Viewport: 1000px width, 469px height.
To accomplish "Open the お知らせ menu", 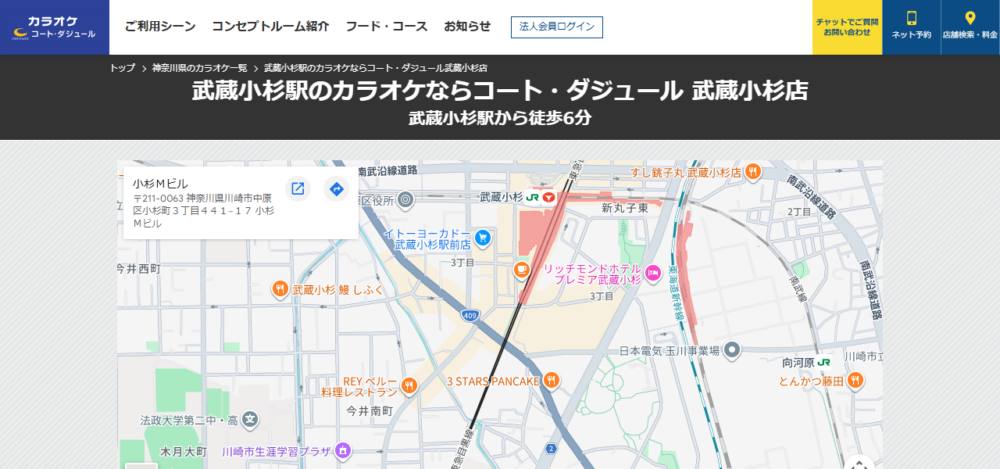I will 467,27.
